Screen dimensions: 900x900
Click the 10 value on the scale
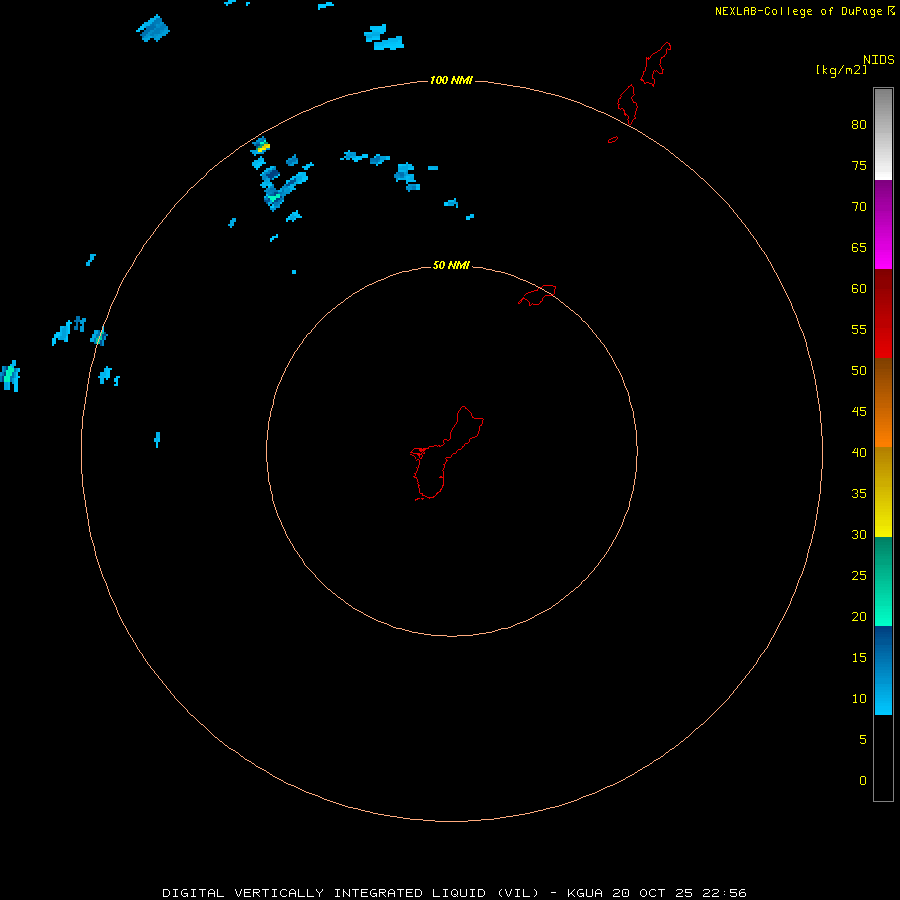tap(859, 699)
